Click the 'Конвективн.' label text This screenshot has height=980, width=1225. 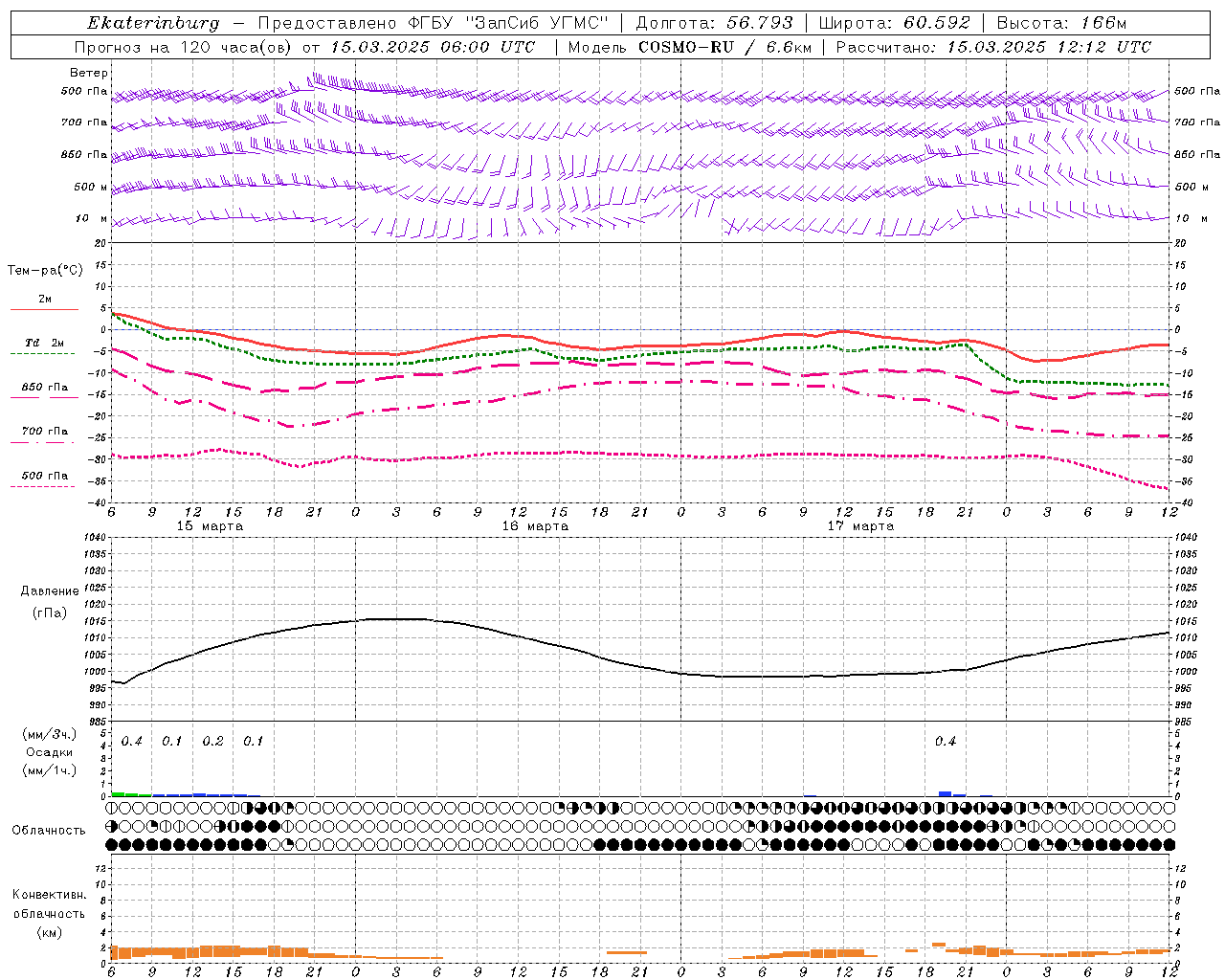point(49,895)
